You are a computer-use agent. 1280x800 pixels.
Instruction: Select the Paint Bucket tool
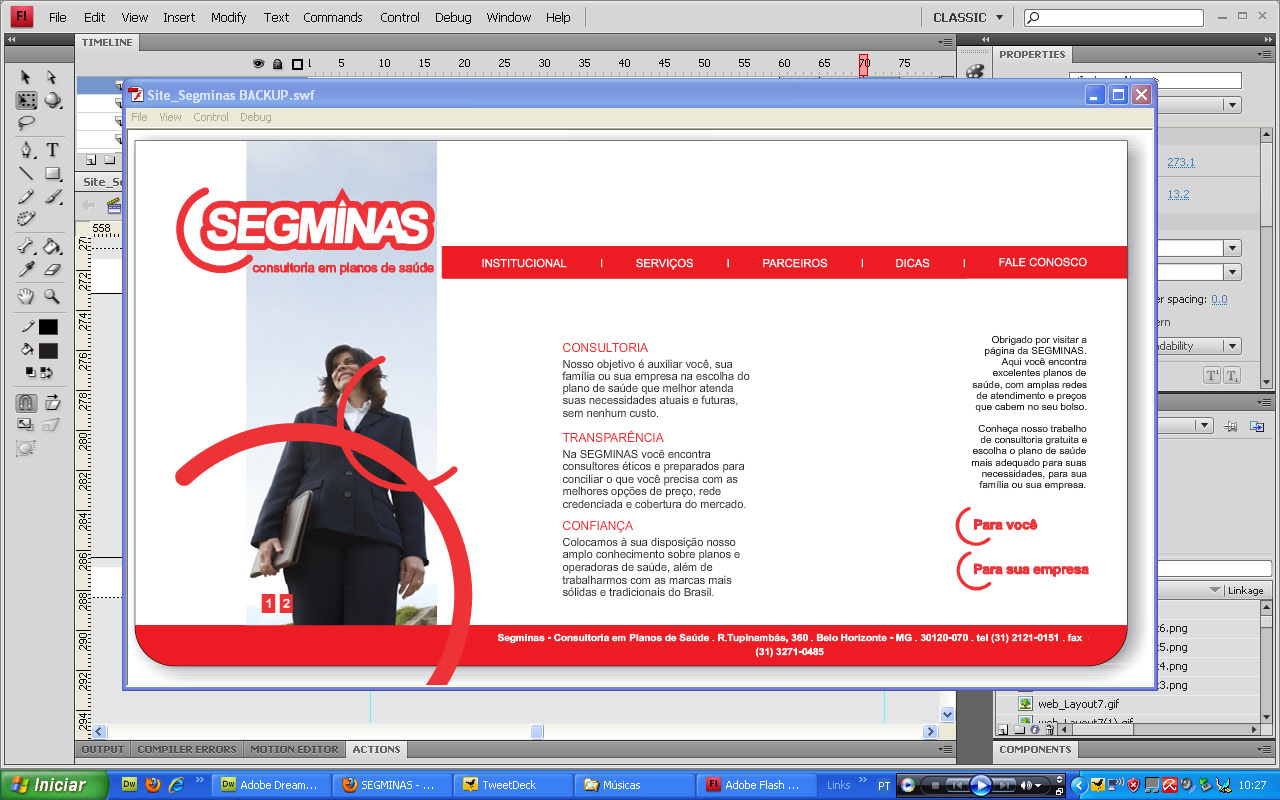click(52, 246)
